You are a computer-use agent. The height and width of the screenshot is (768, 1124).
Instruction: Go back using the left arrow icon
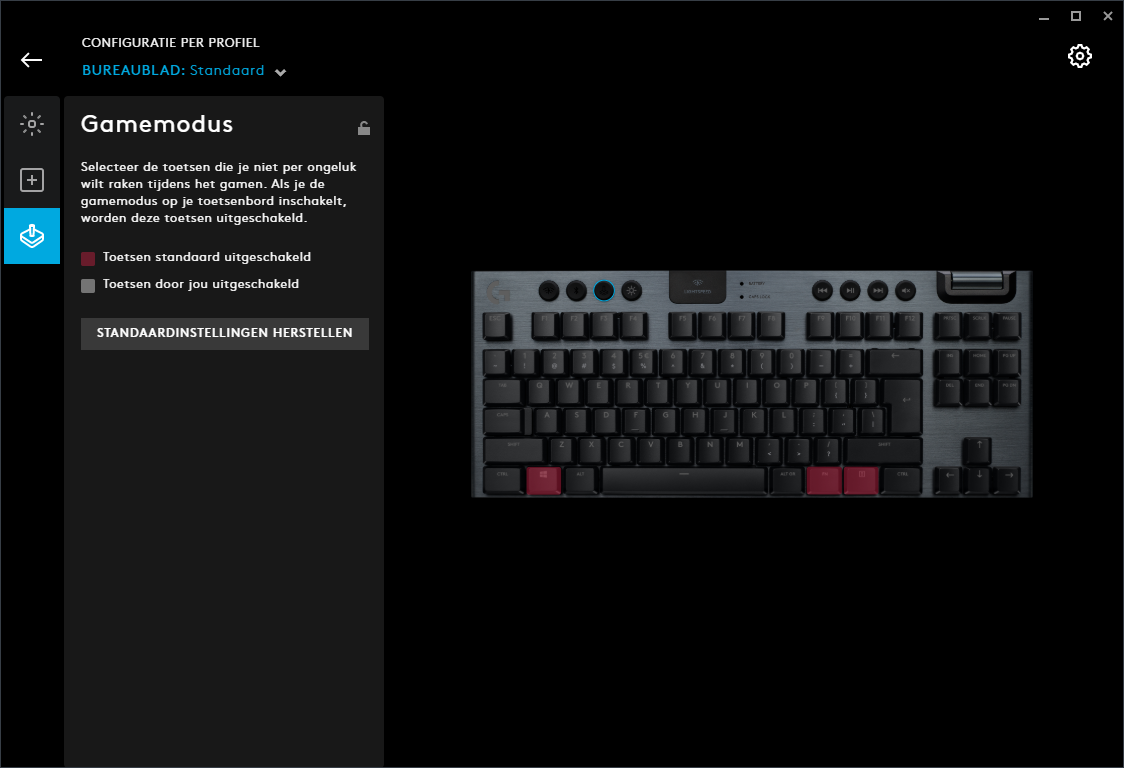[32, 60]
